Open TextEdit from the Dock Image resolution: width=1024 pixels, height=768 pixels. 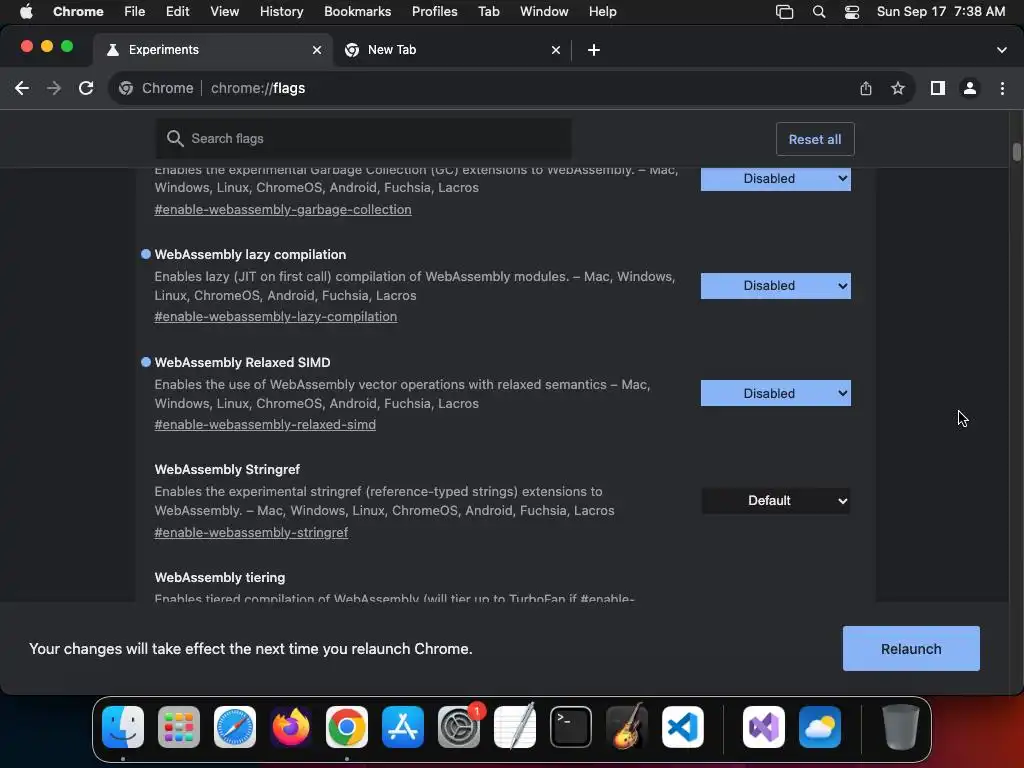click(x=515, y=727)
